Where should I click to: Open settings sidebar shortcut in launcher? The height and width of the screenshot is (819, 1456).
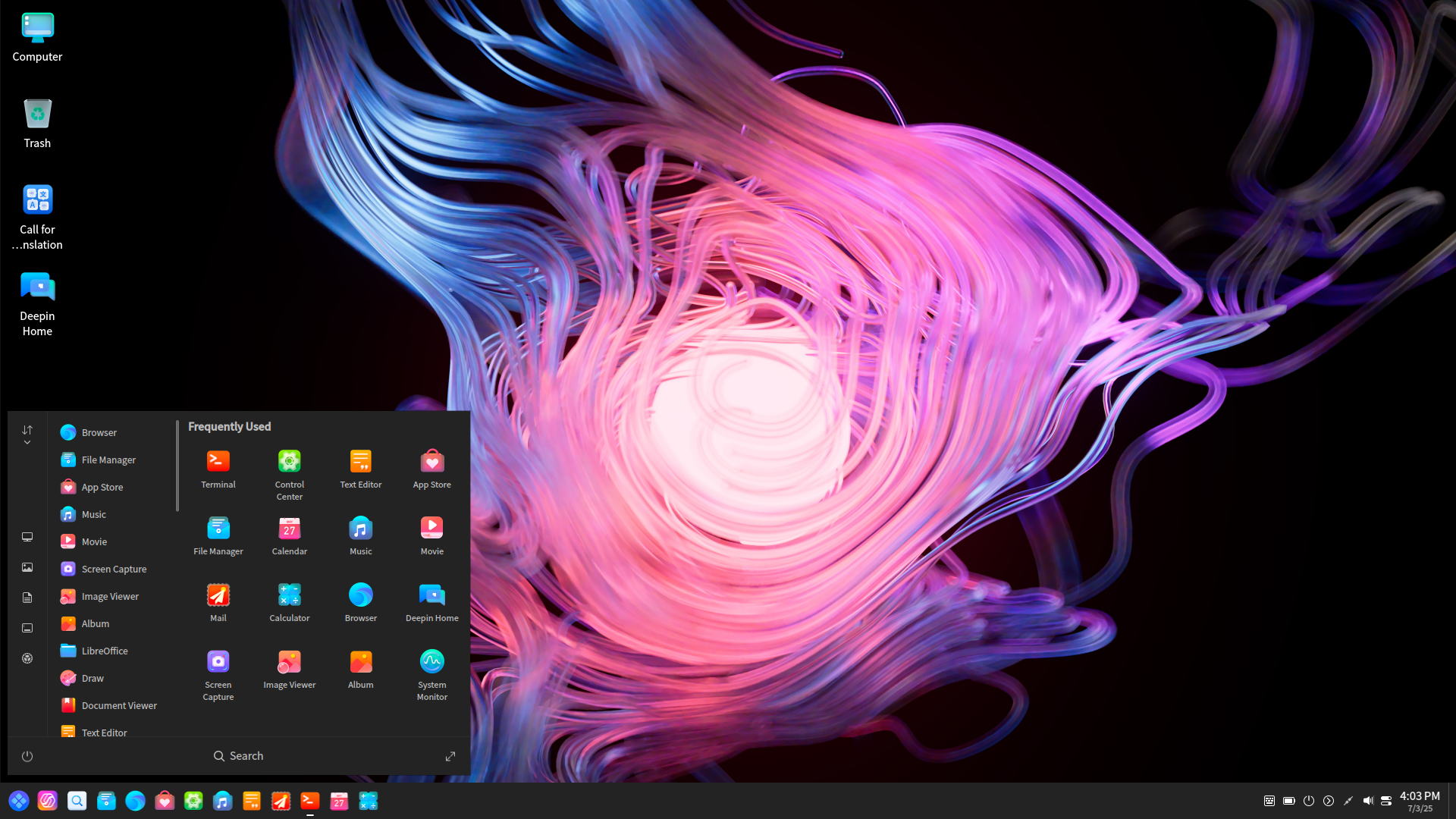tap(27, 658)
